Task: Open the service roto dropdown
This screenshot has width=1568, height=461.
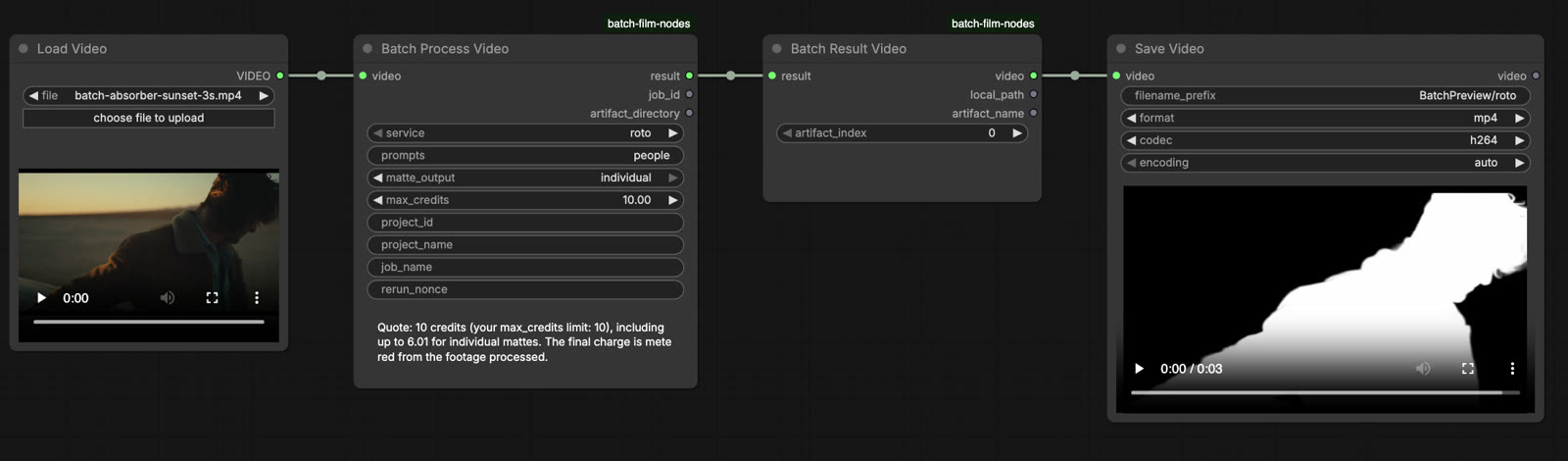Action: click(x=525, y=132)
